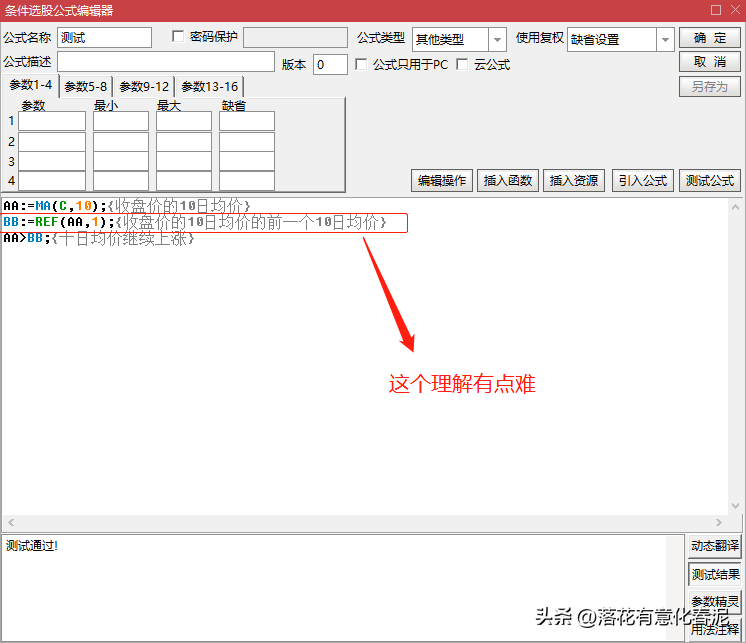The height and width of the screenshot is (643, 746).
Task: Open the 参数5-8 tab
Action: coord(86,87)
